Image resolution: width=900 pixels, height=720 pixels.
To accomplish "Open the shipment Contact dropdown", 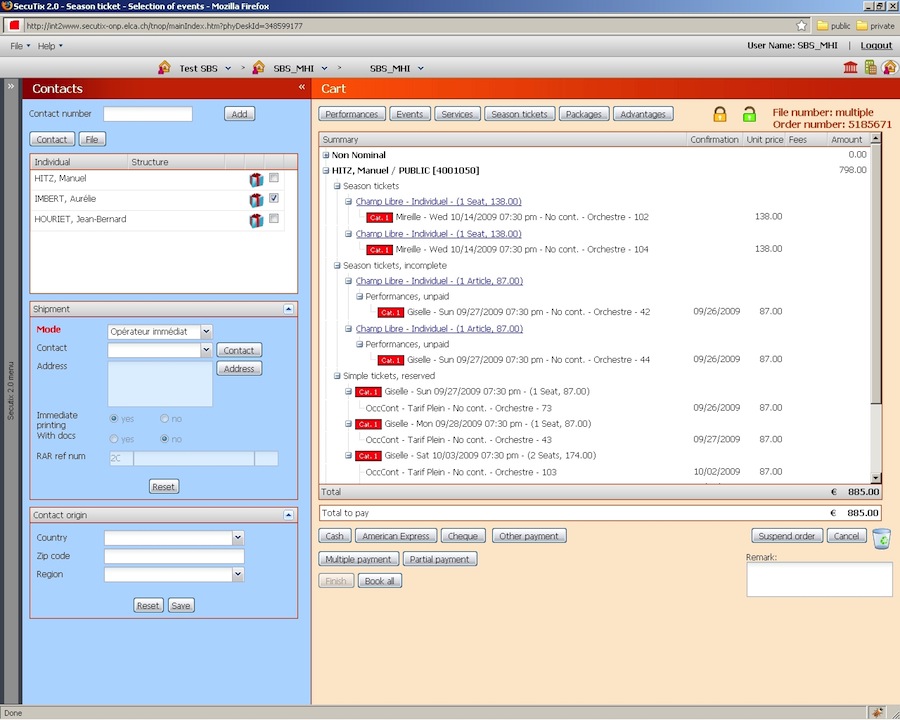I will [206, 350].
